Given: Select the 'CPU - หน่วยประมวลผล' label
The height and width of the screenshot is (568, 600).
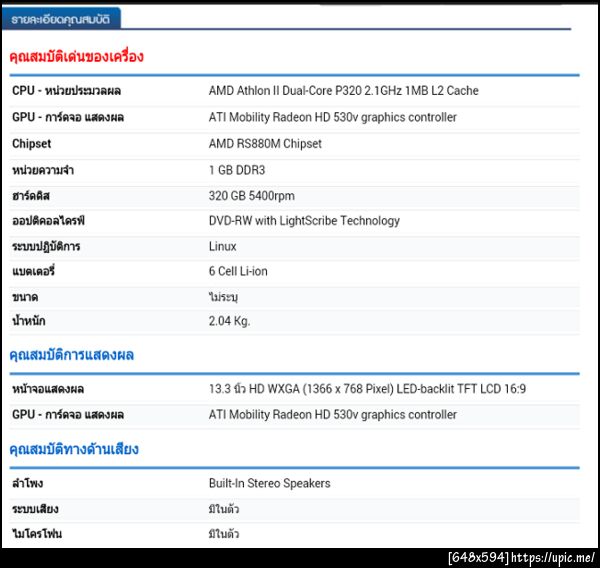Looking at the screenshot, I should pyautogui.click(x=66, y=91).
